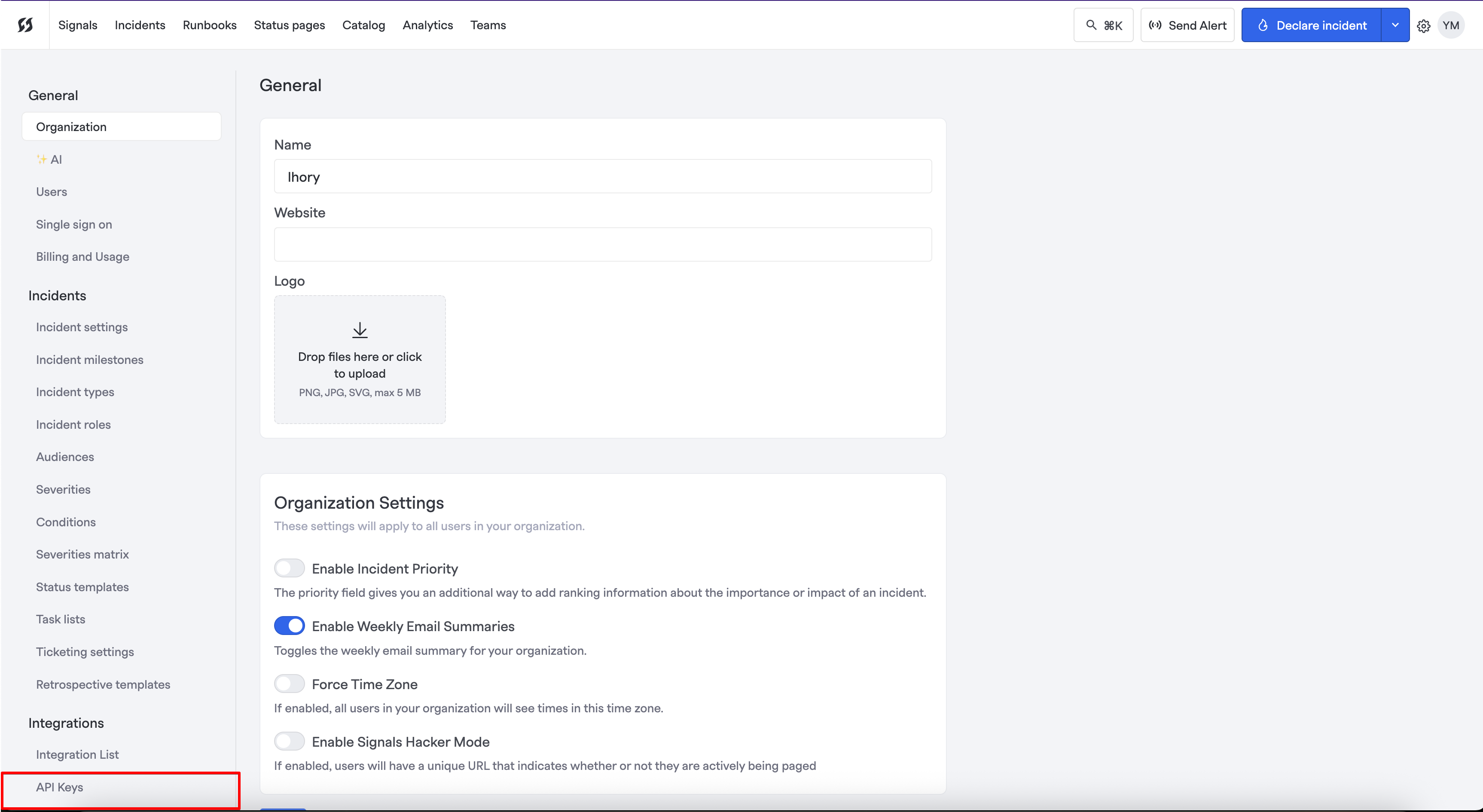1483x812 pixels.
Task: Click Send Alert broadcast button
Action: point(1187,25)
